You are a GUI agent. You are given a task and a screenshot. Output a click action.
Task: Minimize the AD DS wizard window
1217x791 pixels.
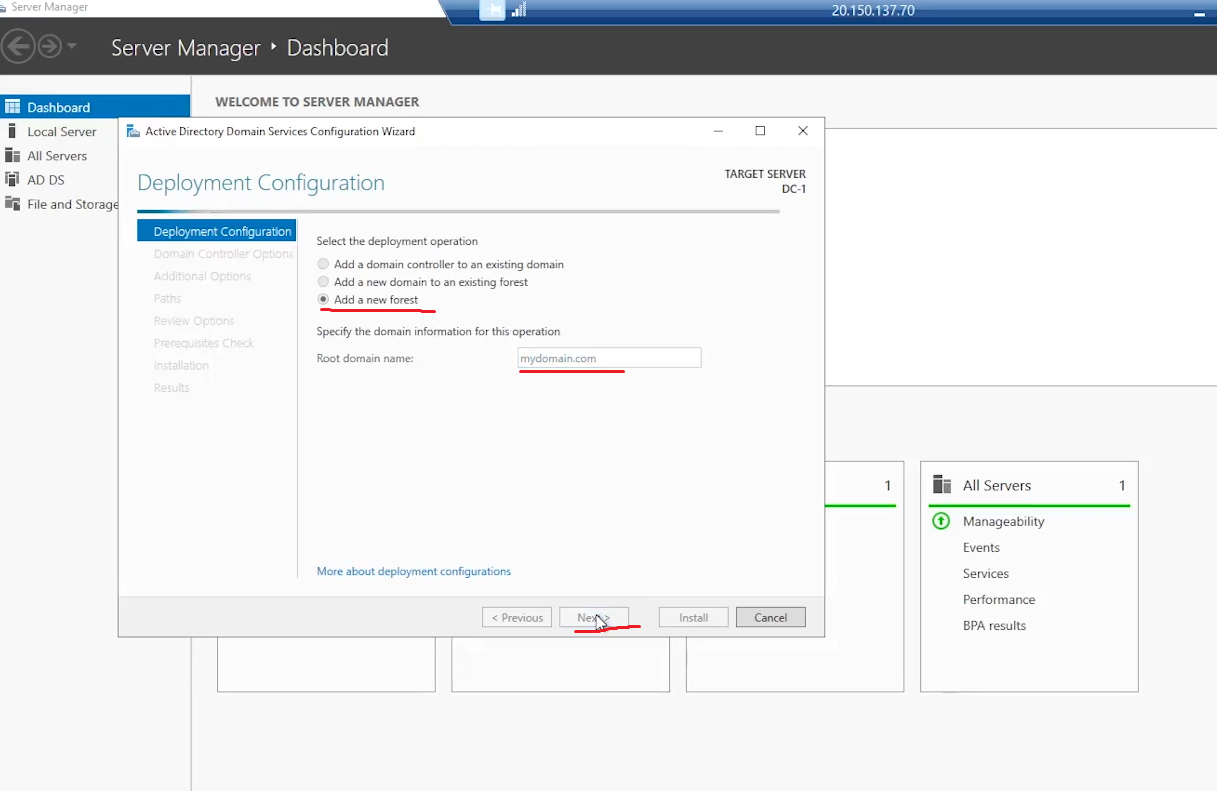(x=718, y=131)
